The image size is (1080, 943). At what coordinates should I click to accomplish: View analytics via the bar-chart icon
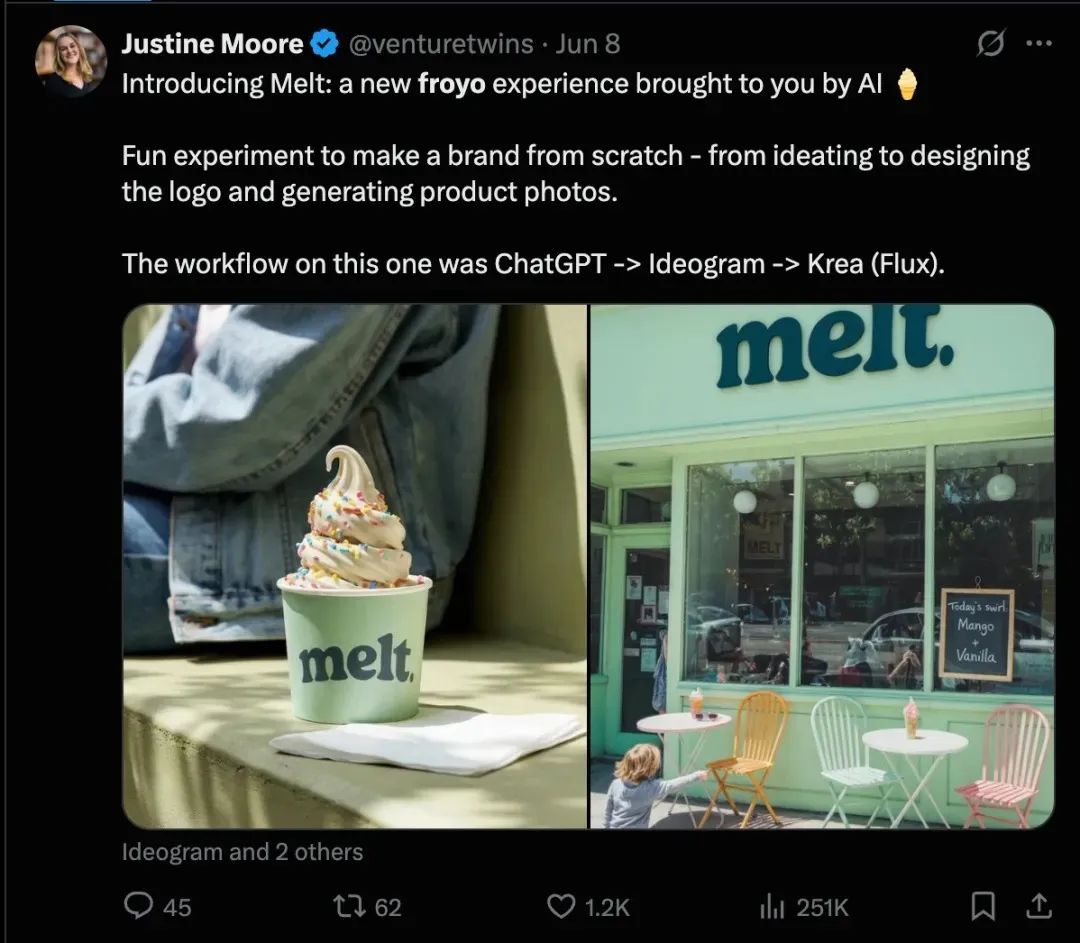(771, 906)
